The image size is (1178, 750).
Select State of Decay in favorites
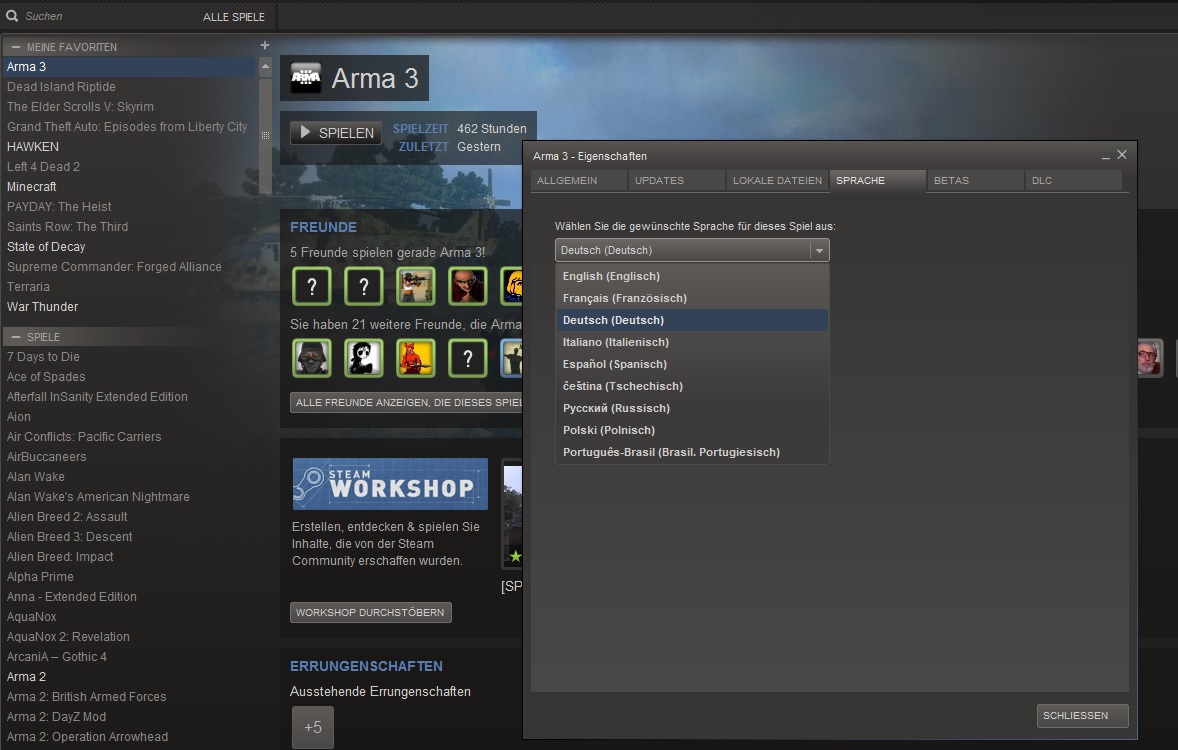(x=129, y=246)
